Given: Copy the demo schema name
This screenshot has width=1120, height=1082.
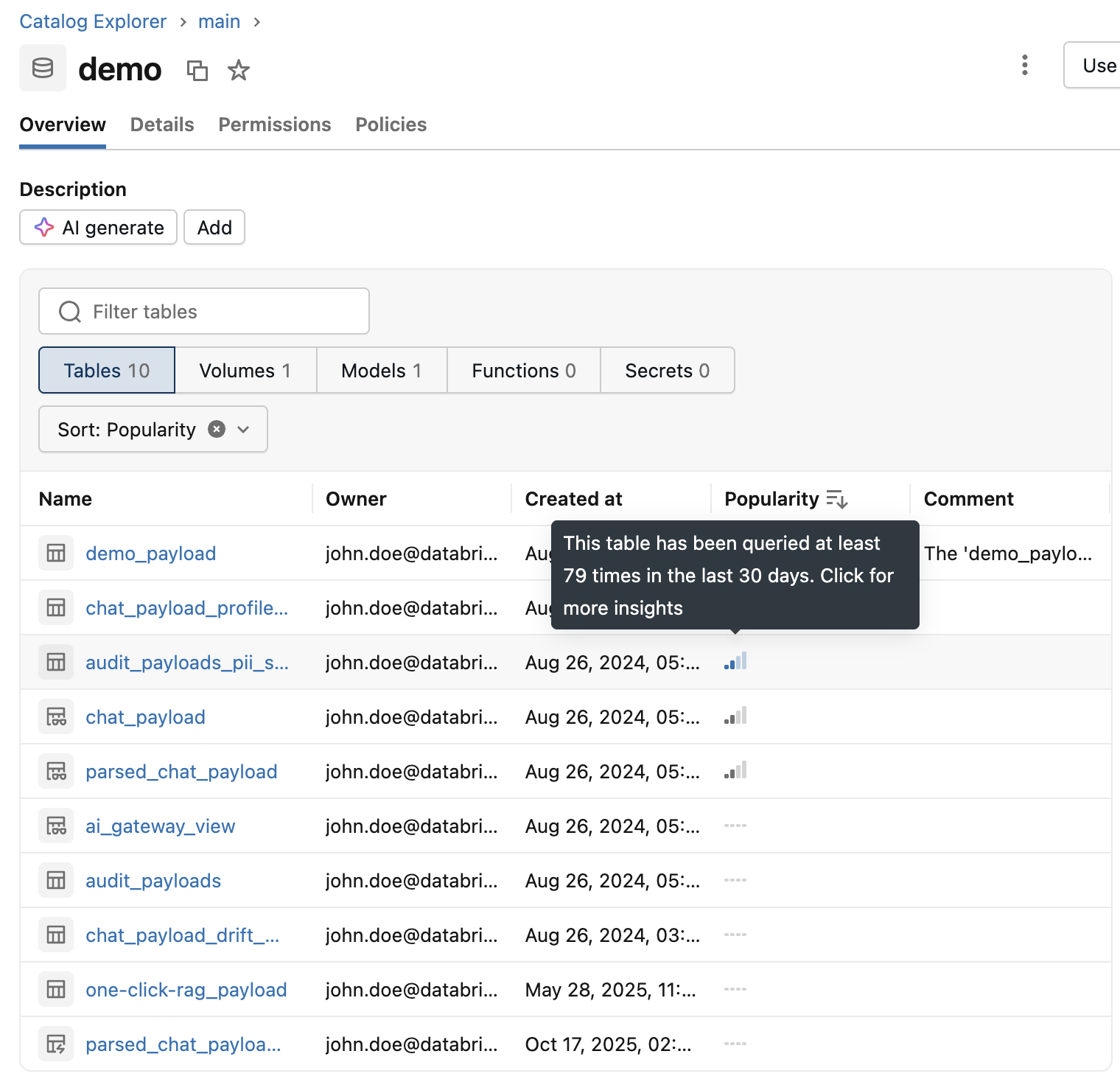Looking at the screenshot, I should coord(197,71).
